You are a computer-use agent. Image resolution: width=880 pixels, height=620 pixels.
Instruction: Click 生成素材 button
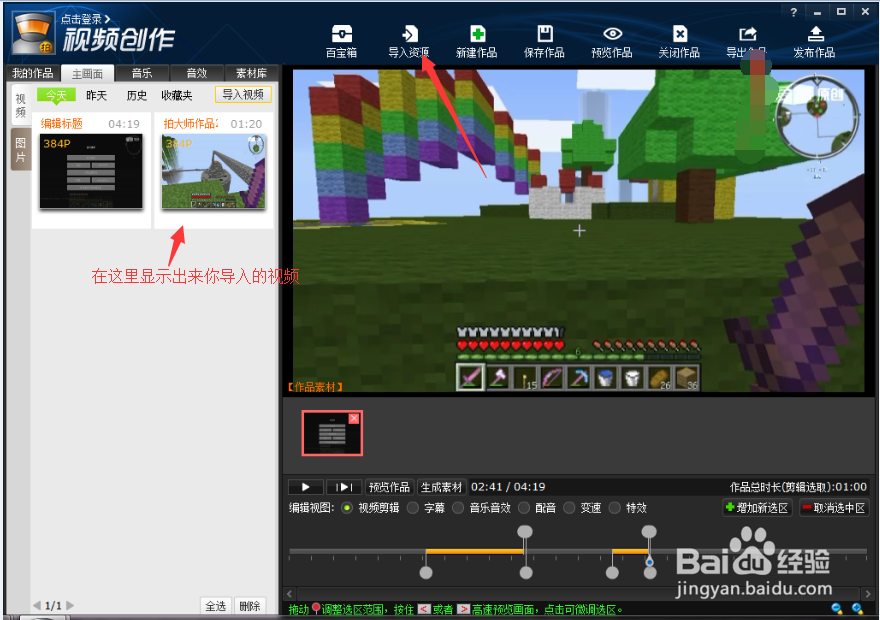tap(442, 487)
